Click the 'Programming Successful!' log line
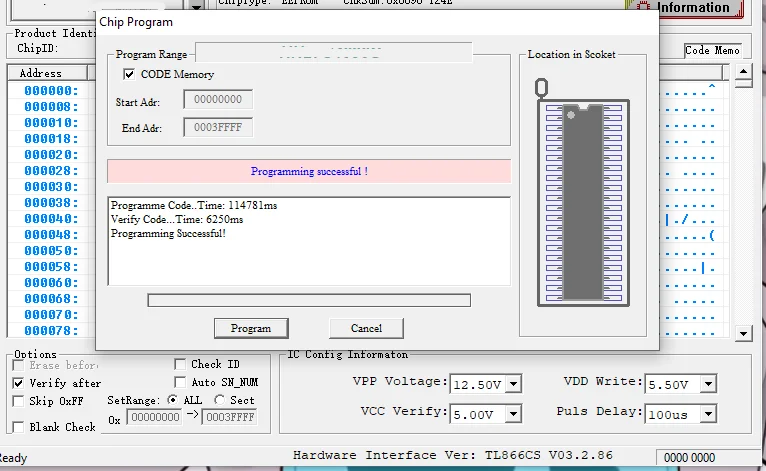The image size is (766, 471). click(168, 234)
